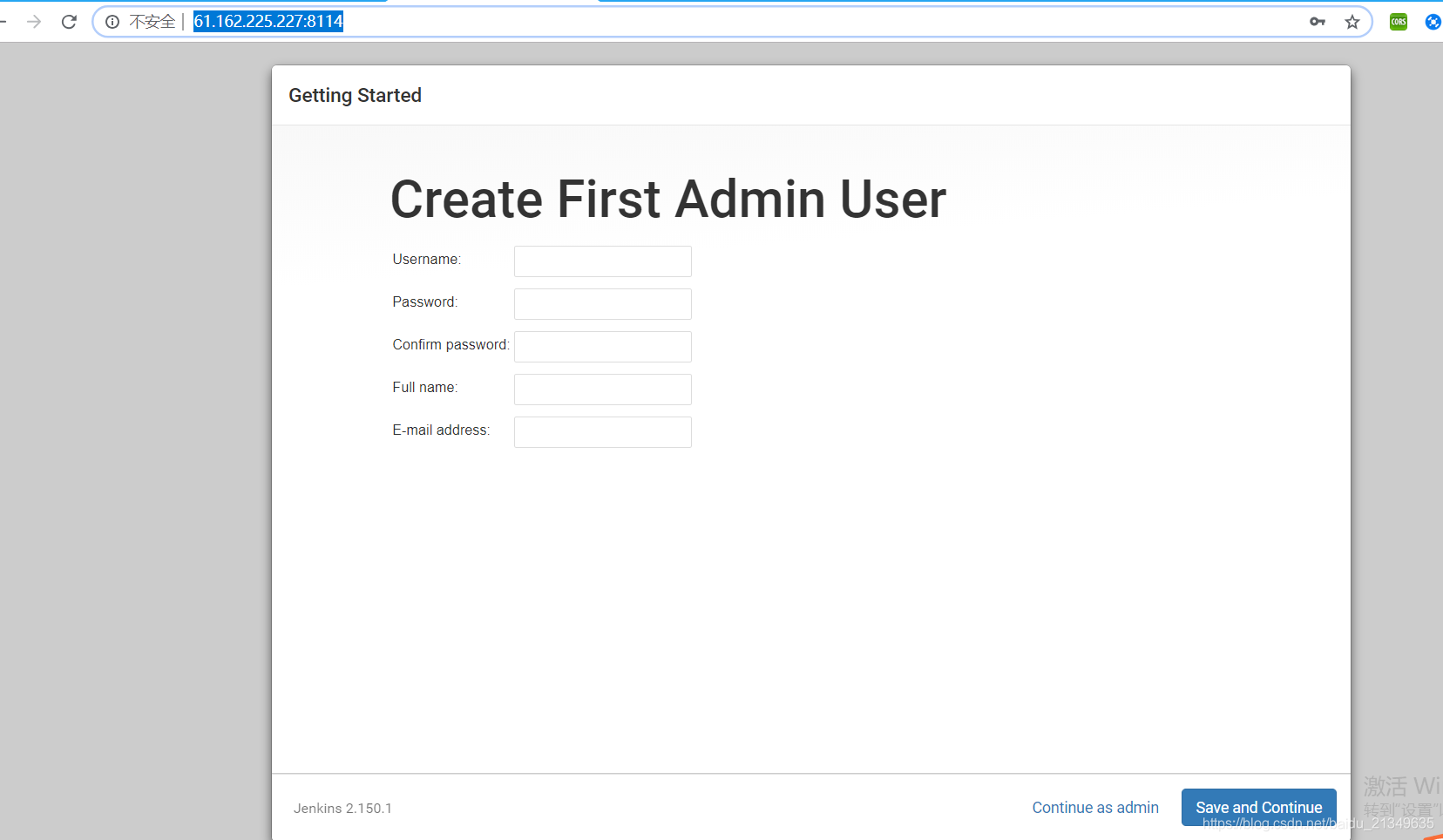Click the Full name label
Viewport: 1443px width, 840px height.
424,387
